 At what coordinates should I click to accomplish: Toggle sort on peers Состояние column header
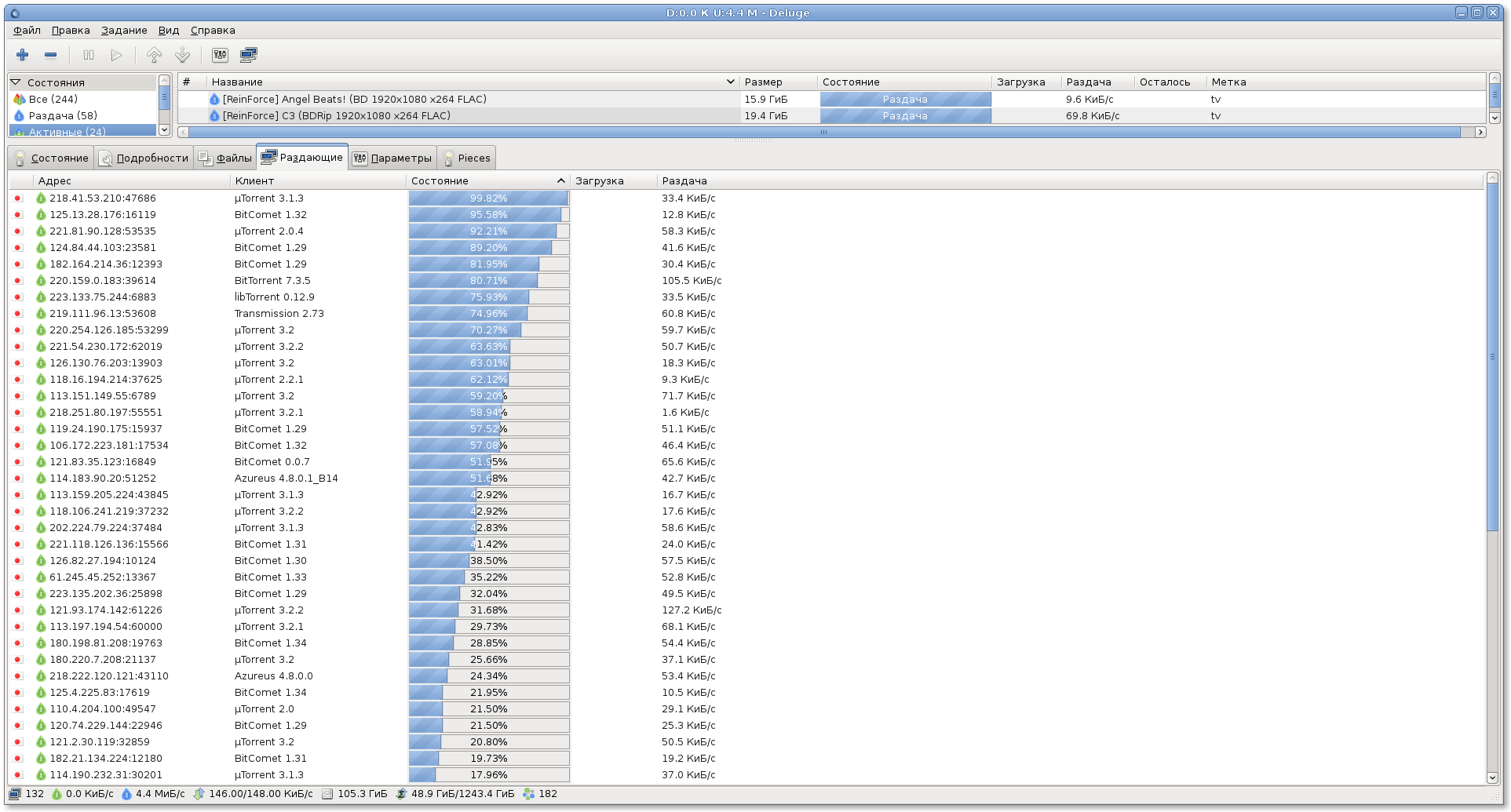[487, 181]
